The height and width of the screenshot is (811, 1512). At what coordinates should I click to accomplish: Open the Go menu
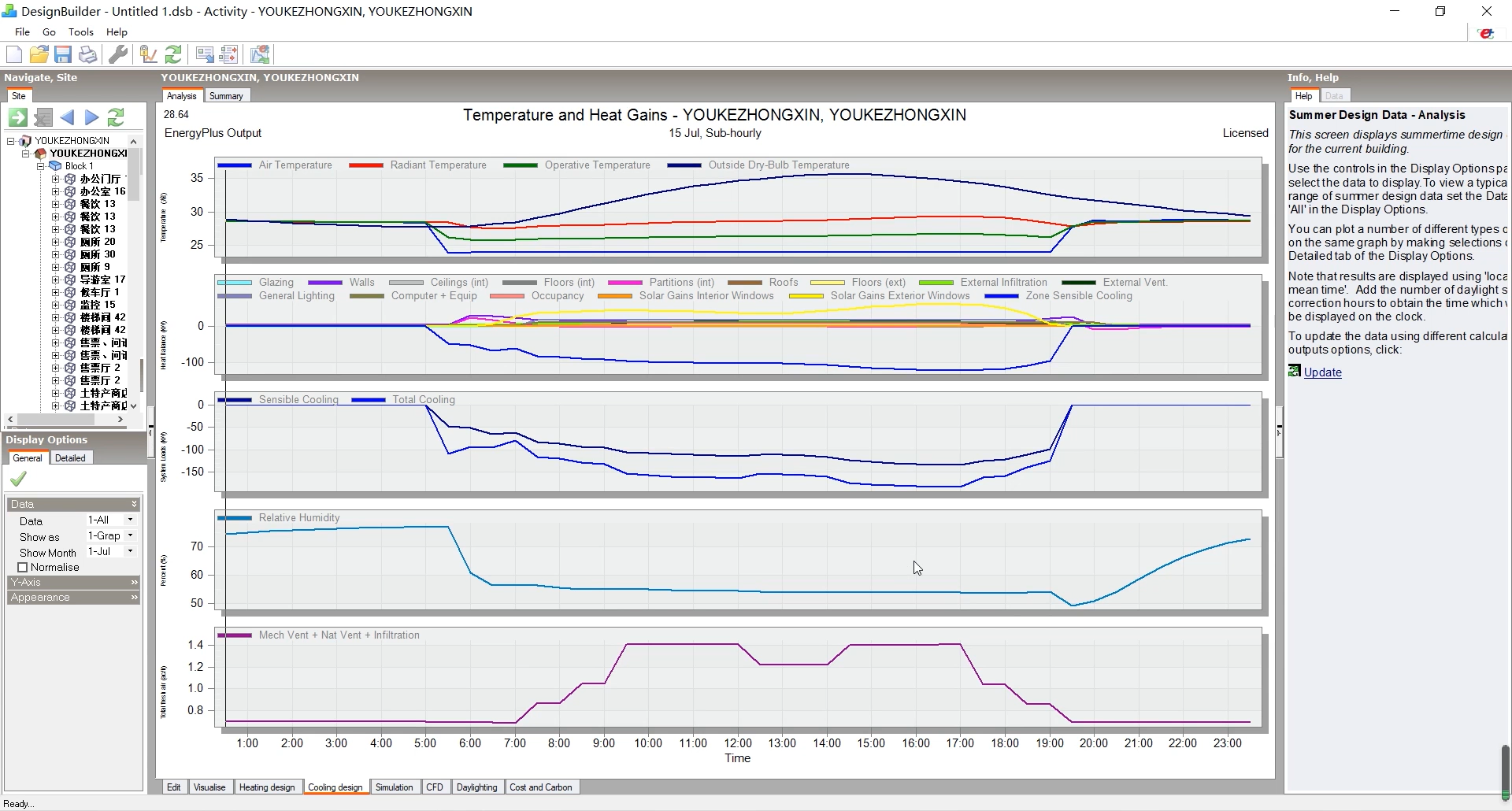[x=49, y=32]
